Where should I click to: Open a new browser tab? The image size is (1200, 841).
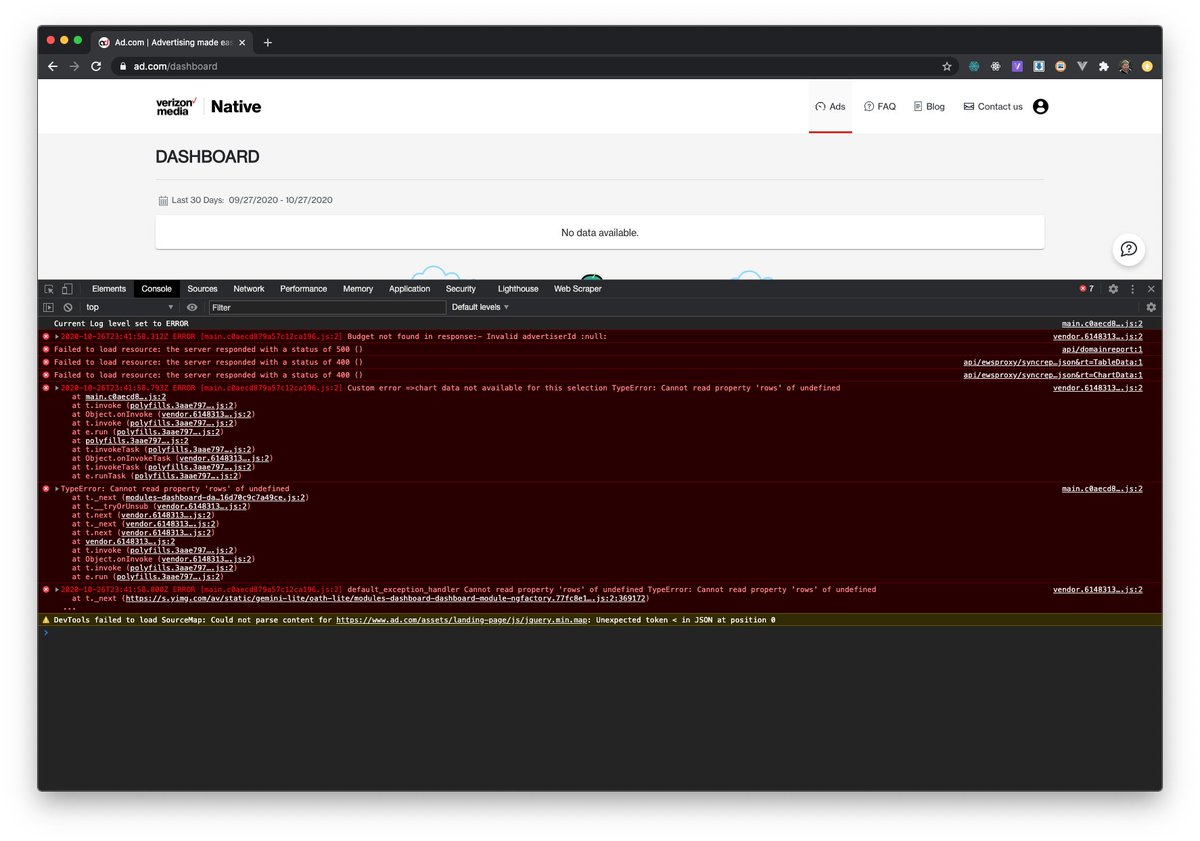(268, 42)
